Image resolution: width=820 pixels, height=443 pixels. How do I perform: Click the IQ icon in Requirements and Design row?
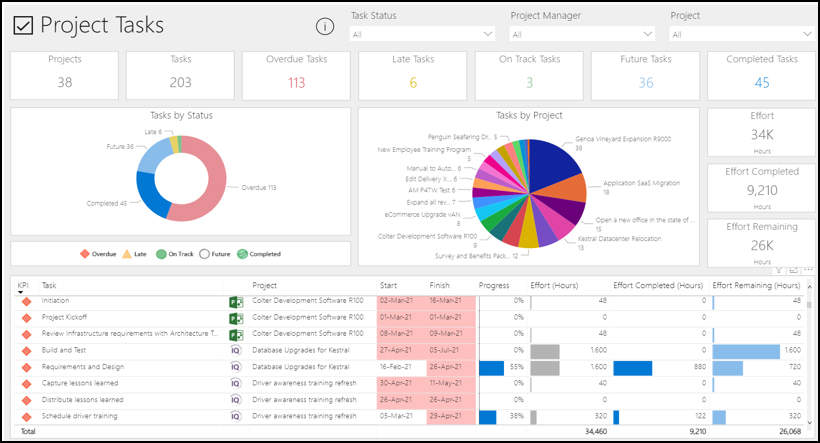(236, 367)
